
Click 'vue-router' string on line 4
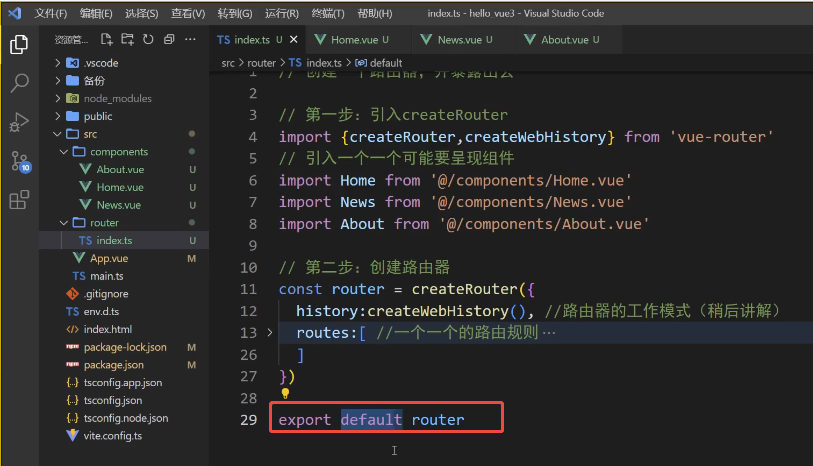pos(721,137)
